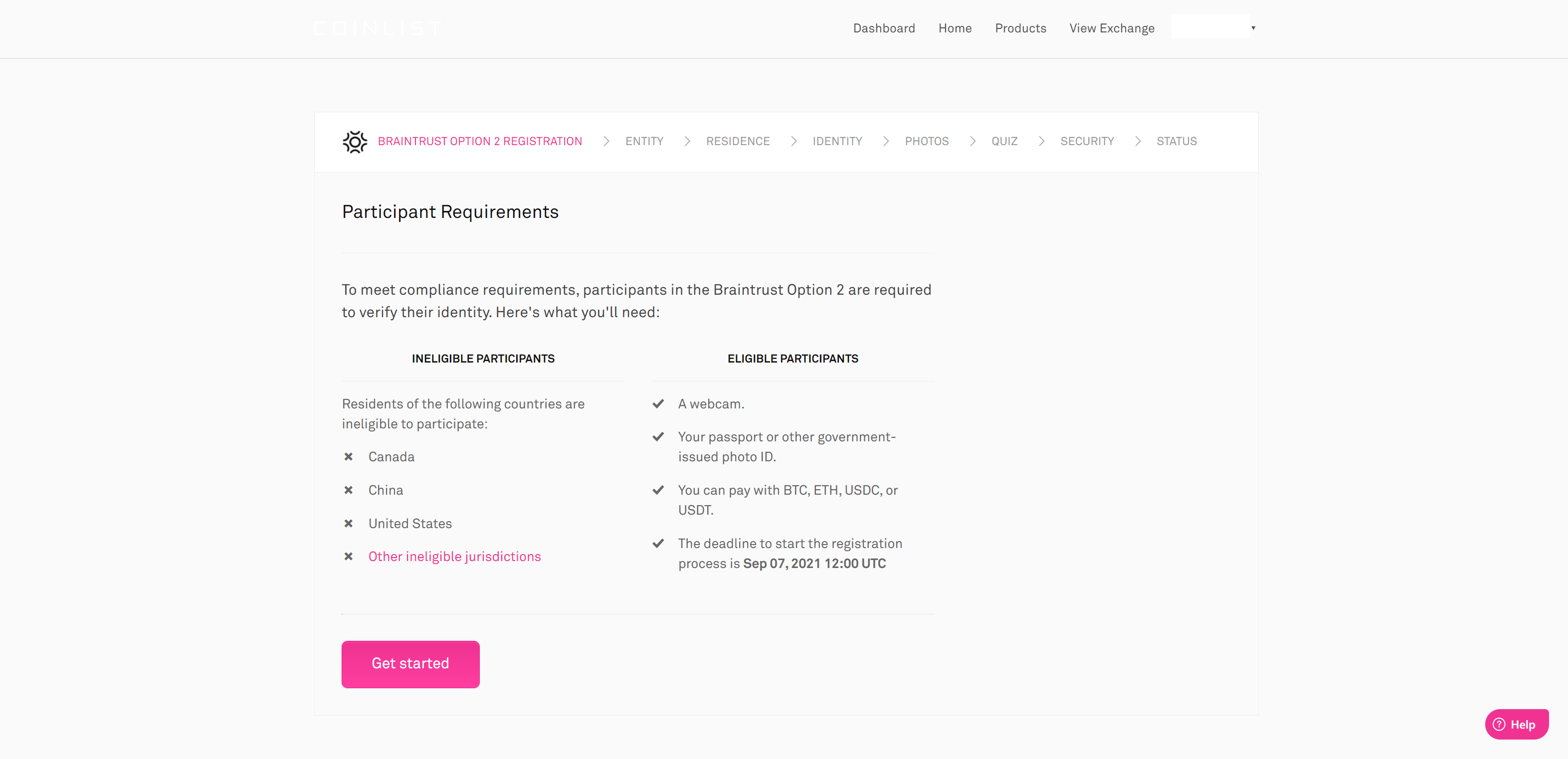Image resolution: width=1568 pixels, height=759 pixels.
Task: Select the RESIDENCE step tab
Action: (738, 141)
